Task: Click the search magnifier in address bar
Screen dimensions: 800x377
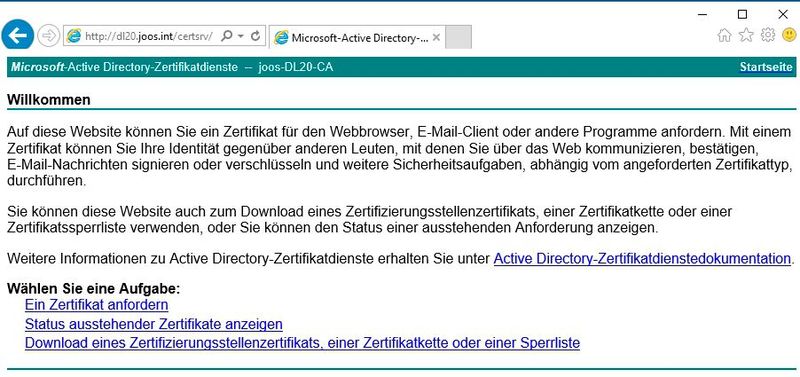Action: pyautogui.click(x=227, y=36)
